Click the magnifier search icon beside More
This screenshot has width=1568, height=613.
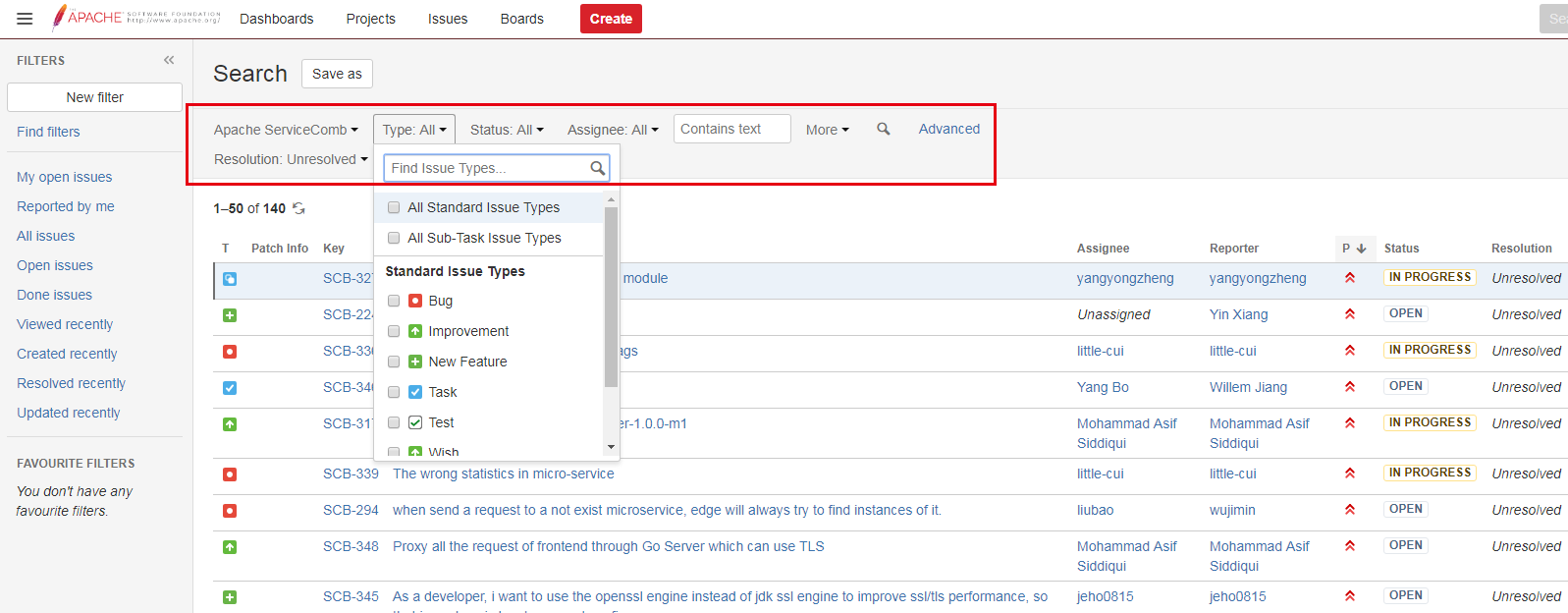[x=884, y=129]
